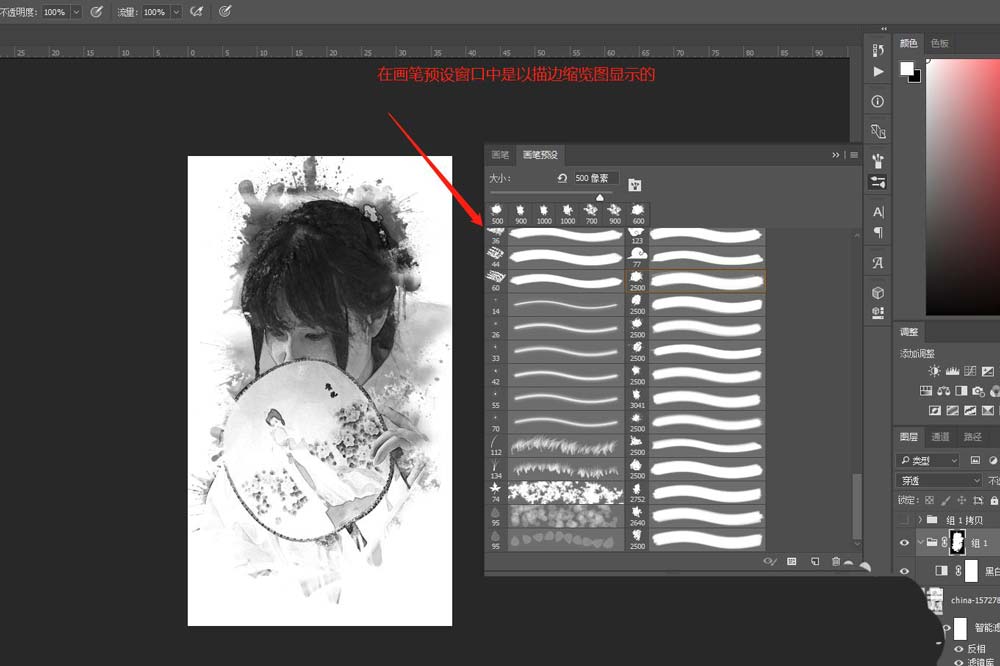The width and height of the screenshot is (1000, 666).
Task: Add an Exposure adjustment
Action: tap(987, 371)
